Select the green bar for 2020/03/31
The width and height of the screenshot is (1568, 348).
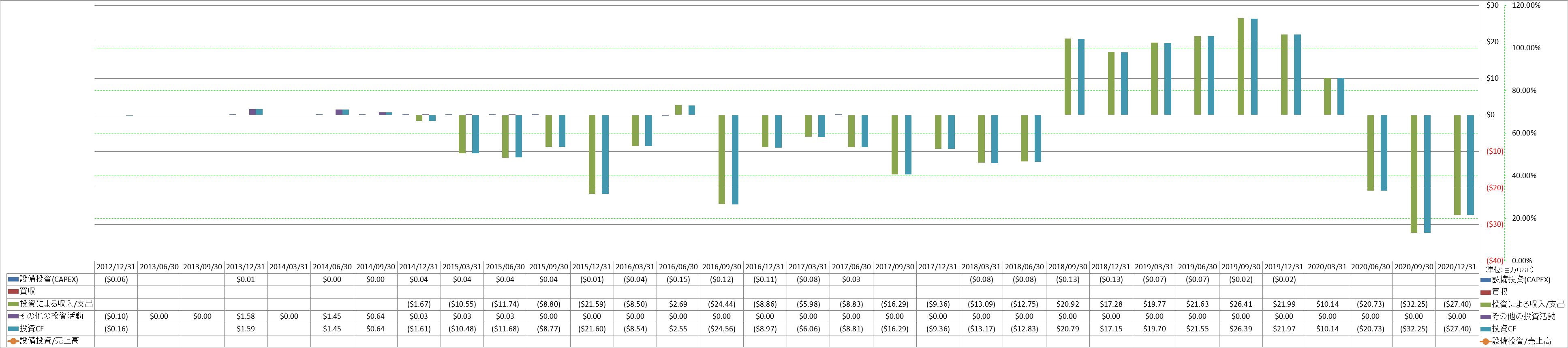[1327, 96]
